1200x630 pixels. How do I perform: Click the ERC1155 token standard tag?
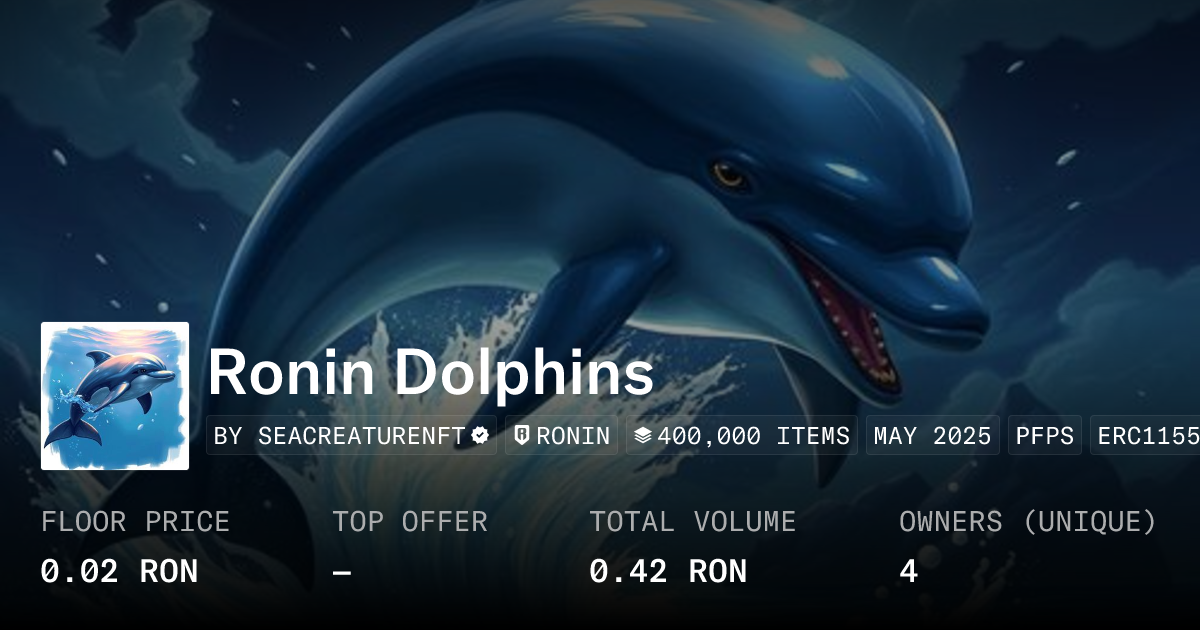pos(1145,436)
